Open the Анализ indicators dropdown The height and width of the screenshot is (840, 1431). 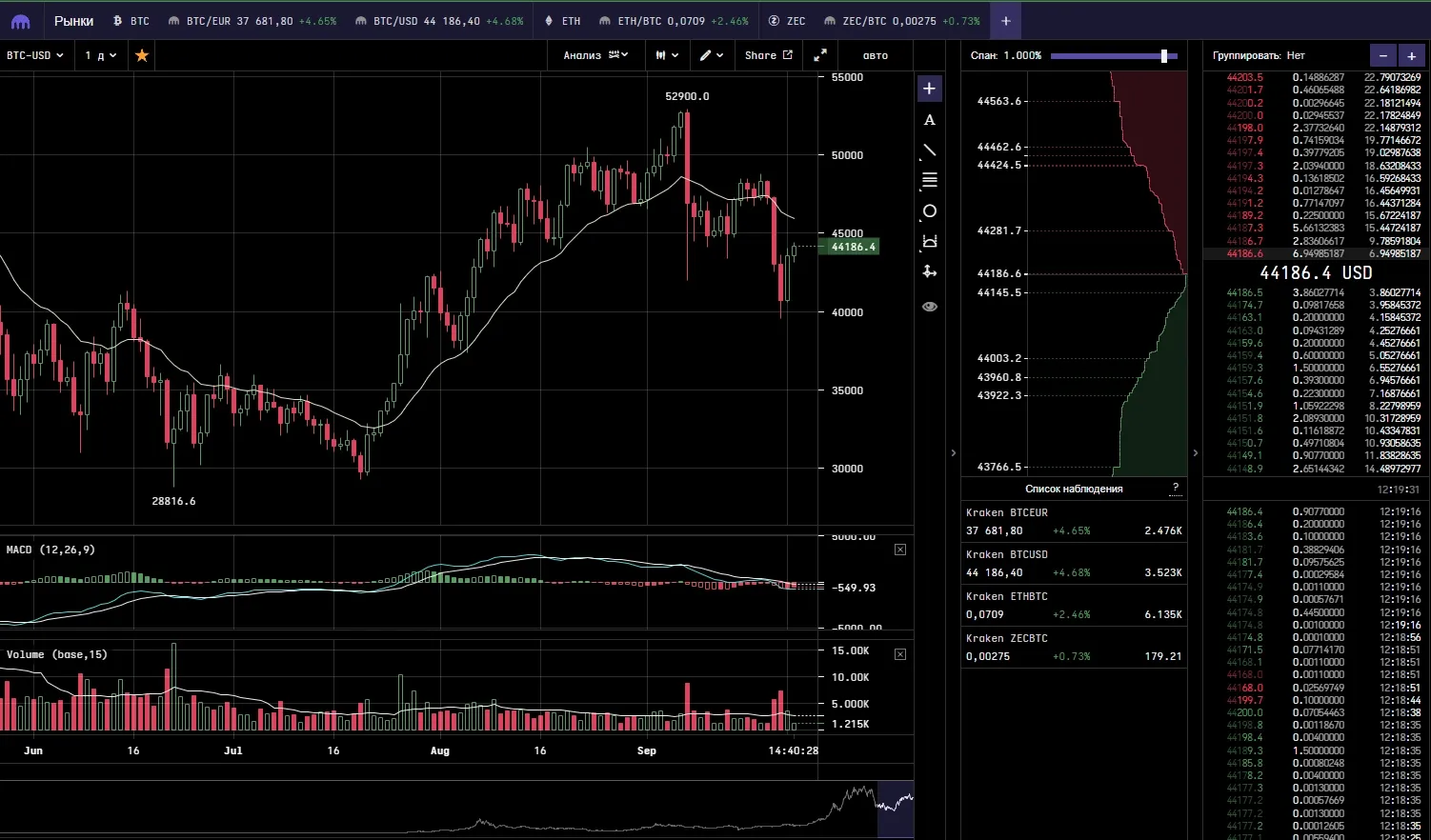point(595,55)
